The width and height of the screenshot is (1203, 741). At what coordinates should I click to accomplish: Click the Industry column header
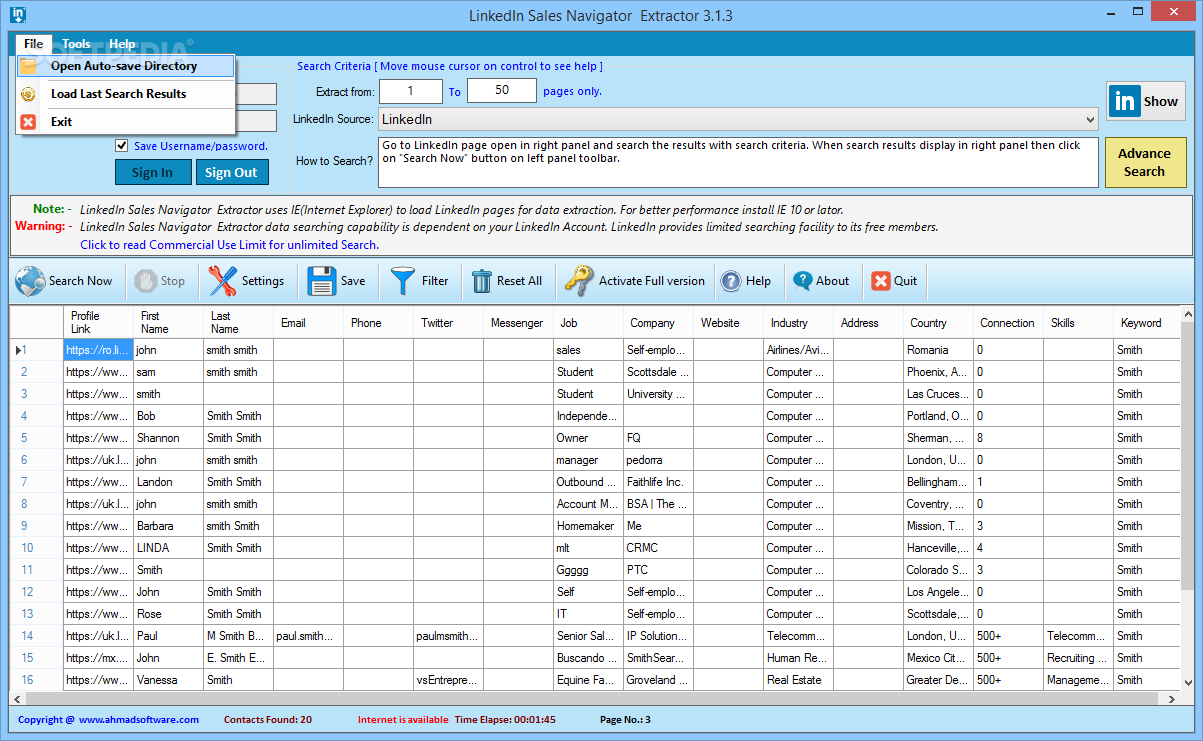pos(798,322)
